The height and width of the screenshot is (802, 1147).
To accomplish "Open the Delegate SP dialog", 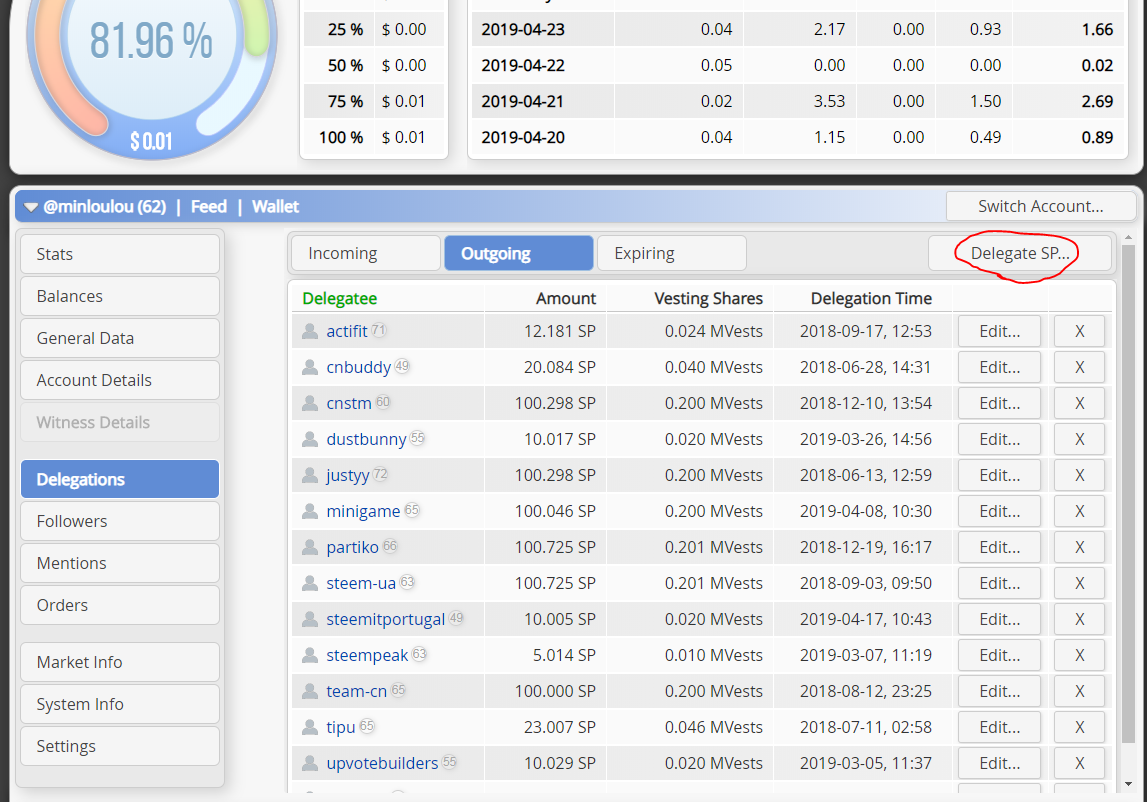I will [x=1020, y=253].
